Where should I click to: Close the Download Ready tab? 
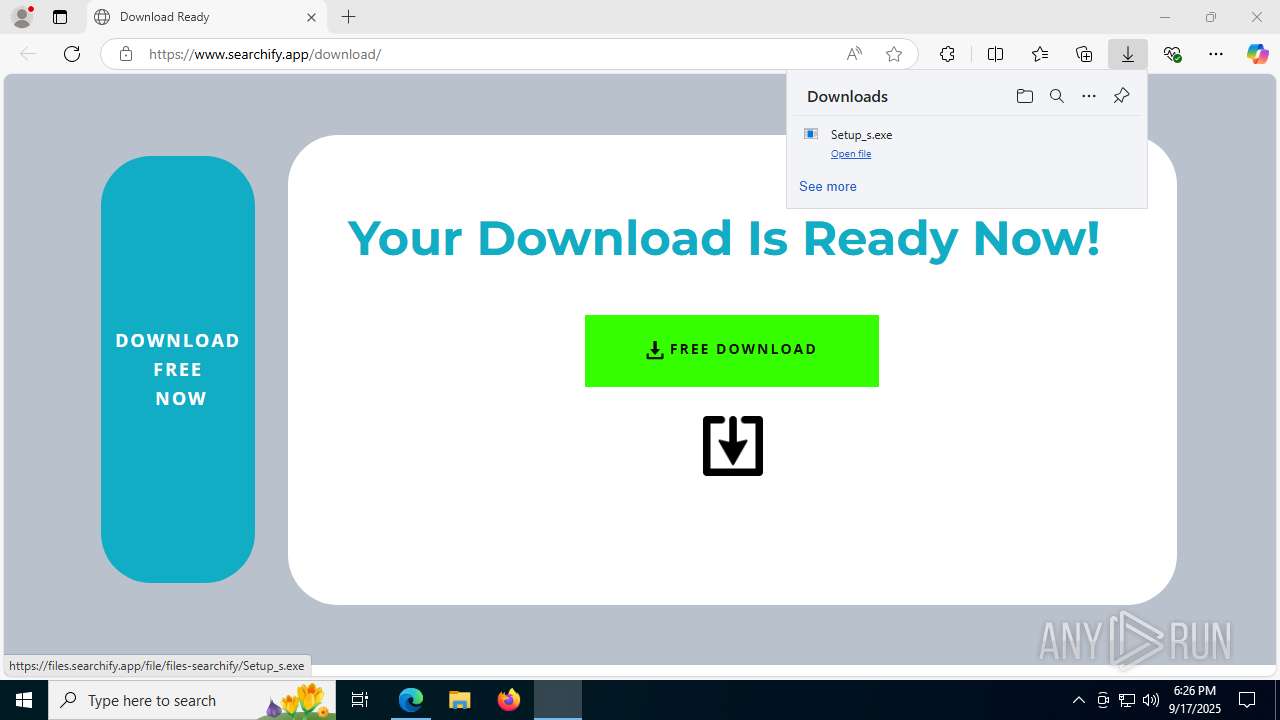(x=311, y=17)
